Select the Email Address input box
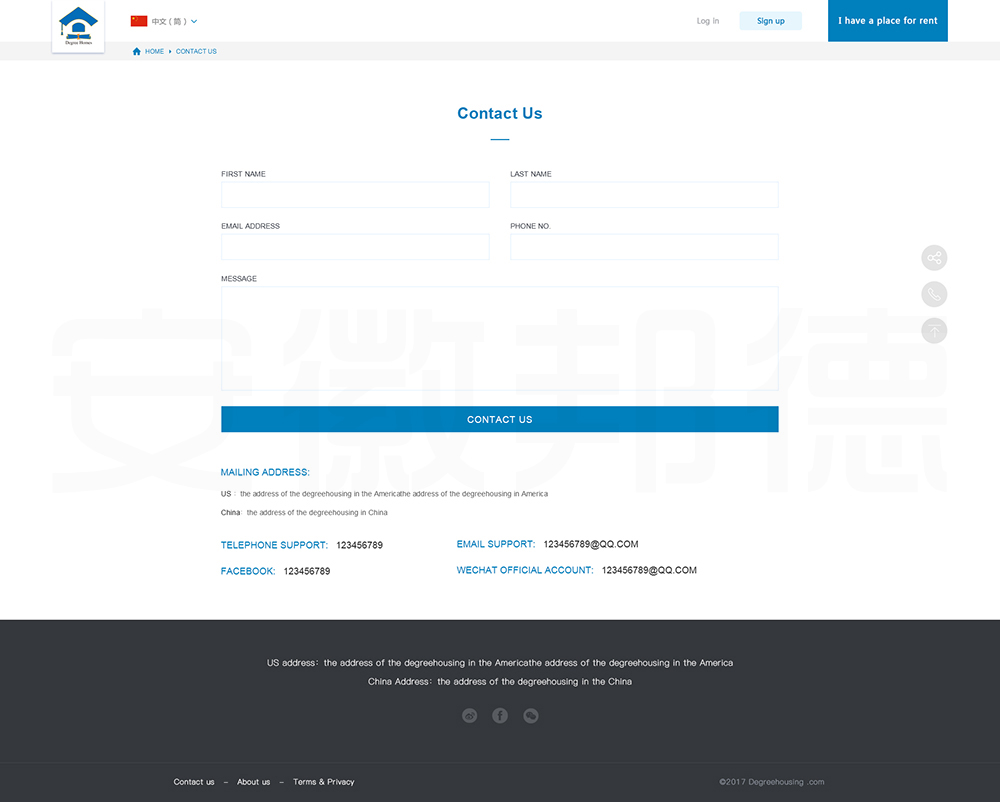This screenshot has width=1000, height=802. click(x=355, y=247)
